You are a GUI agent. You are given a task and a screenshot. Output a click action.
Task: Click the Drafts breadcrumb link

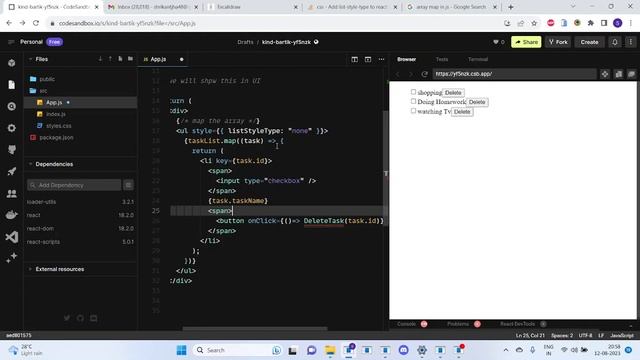(245, 42)
